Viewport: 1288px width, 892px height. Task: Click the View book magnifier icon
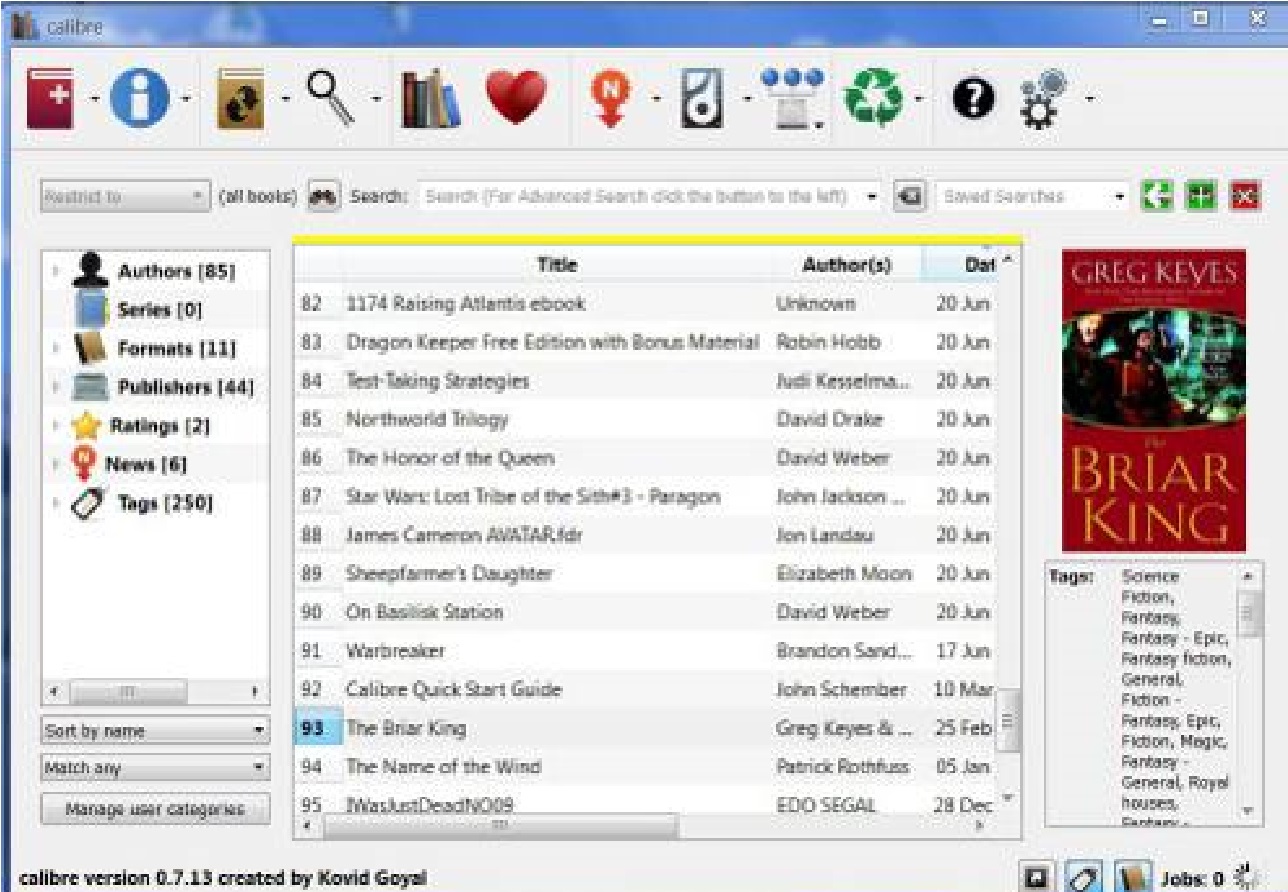point(330,97)
